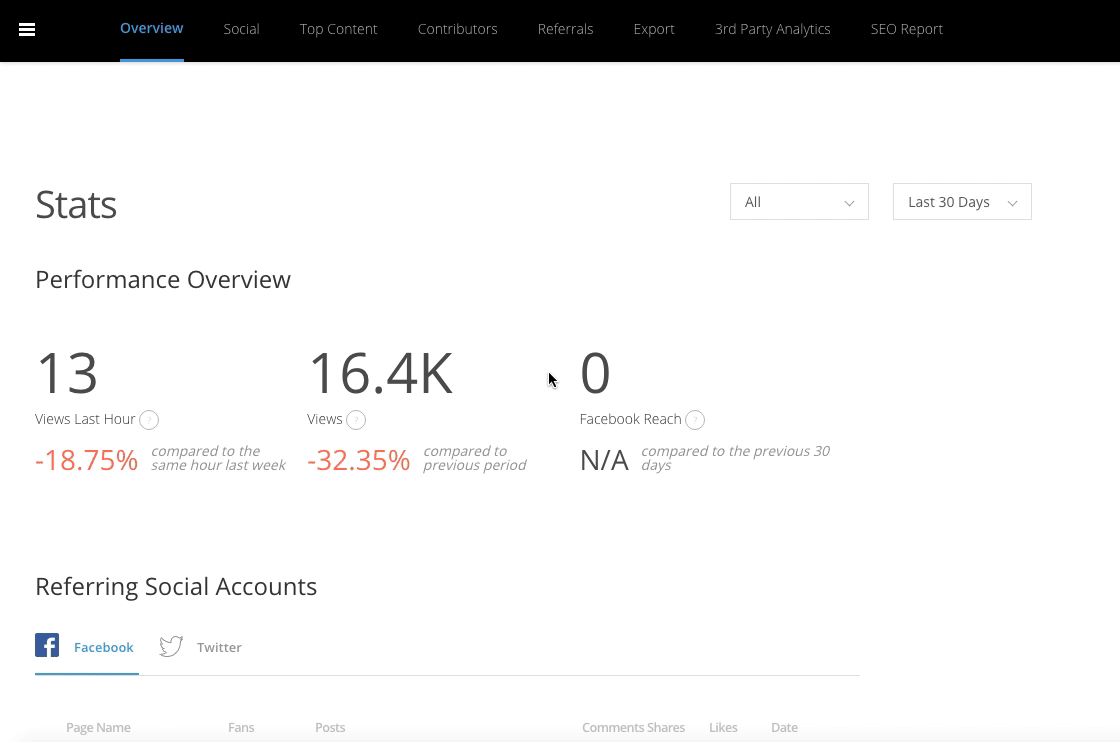Image resolution: width=1120 pixels, height=742 pixels.
Task: Switch to the Social tab
Action: 241,29
